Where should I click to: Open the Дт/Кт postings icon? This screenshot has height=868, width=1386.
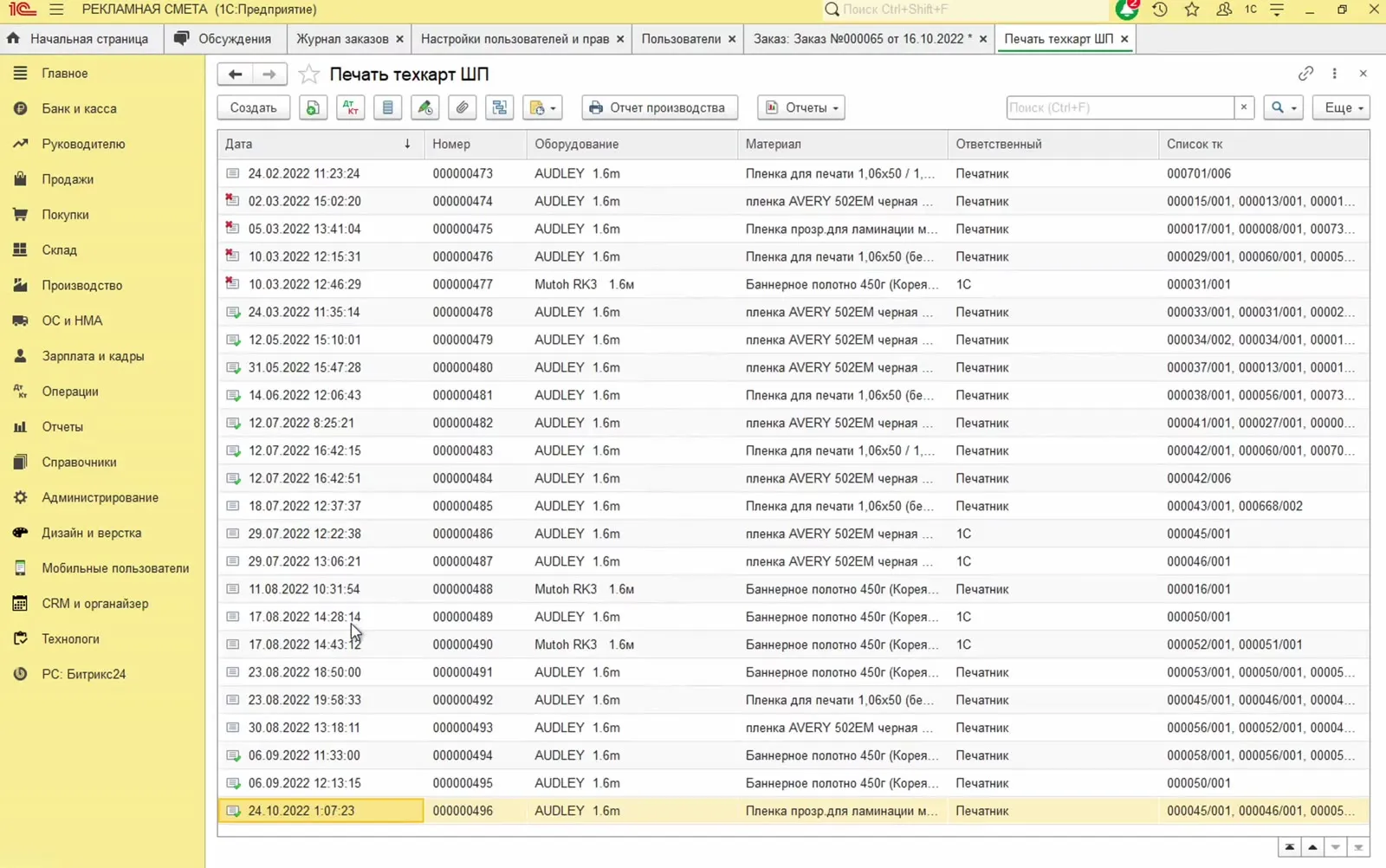click(350, 107)
